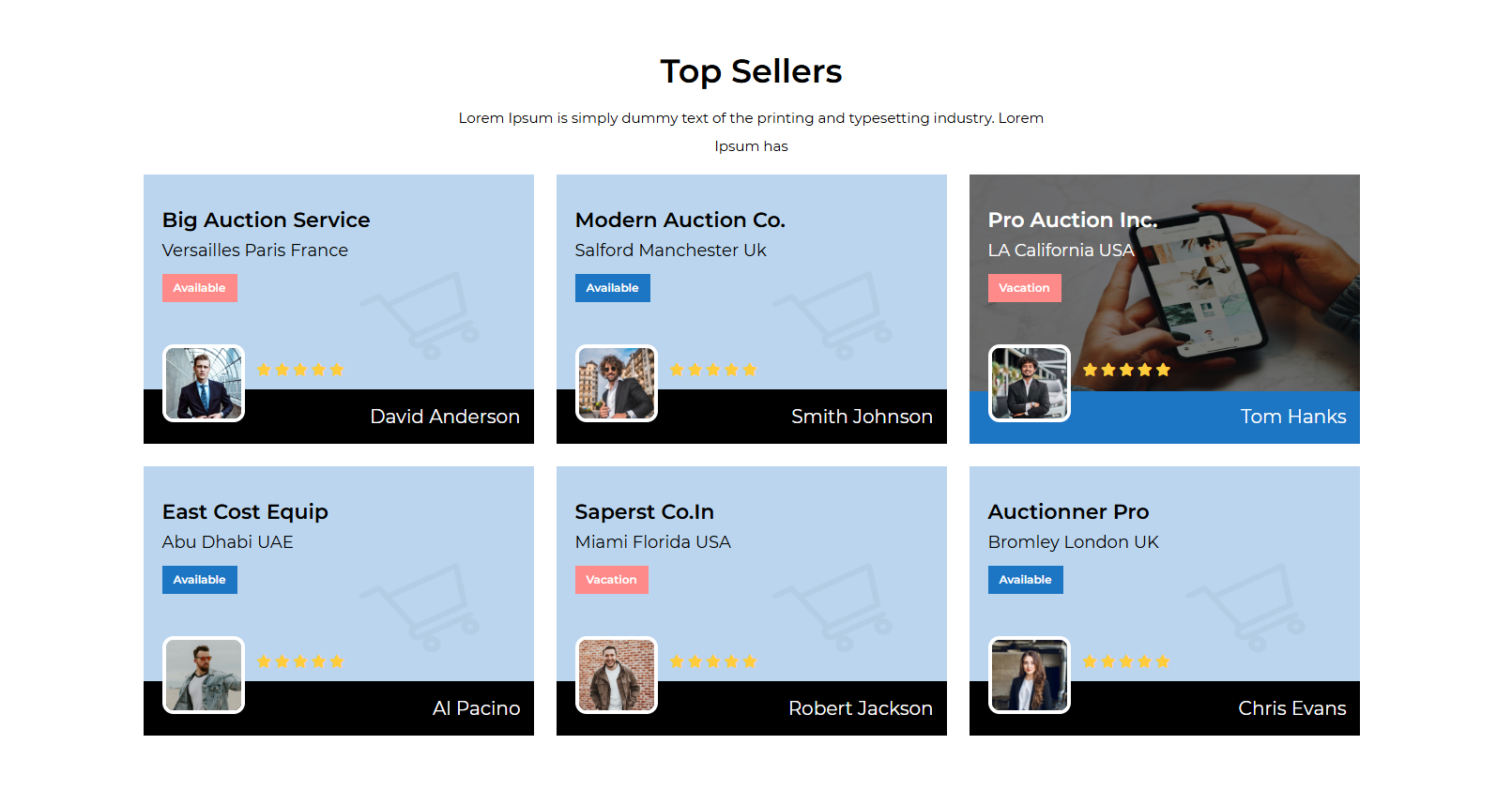Click the Available badge on East Cost Equip
The width and height of the screenshot is (1512, 790).
[200, 580]
